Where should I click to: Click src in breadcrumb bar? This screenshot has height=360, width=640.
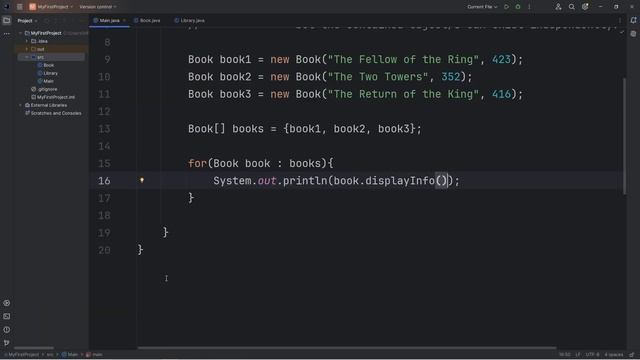[x=50, y=355]
